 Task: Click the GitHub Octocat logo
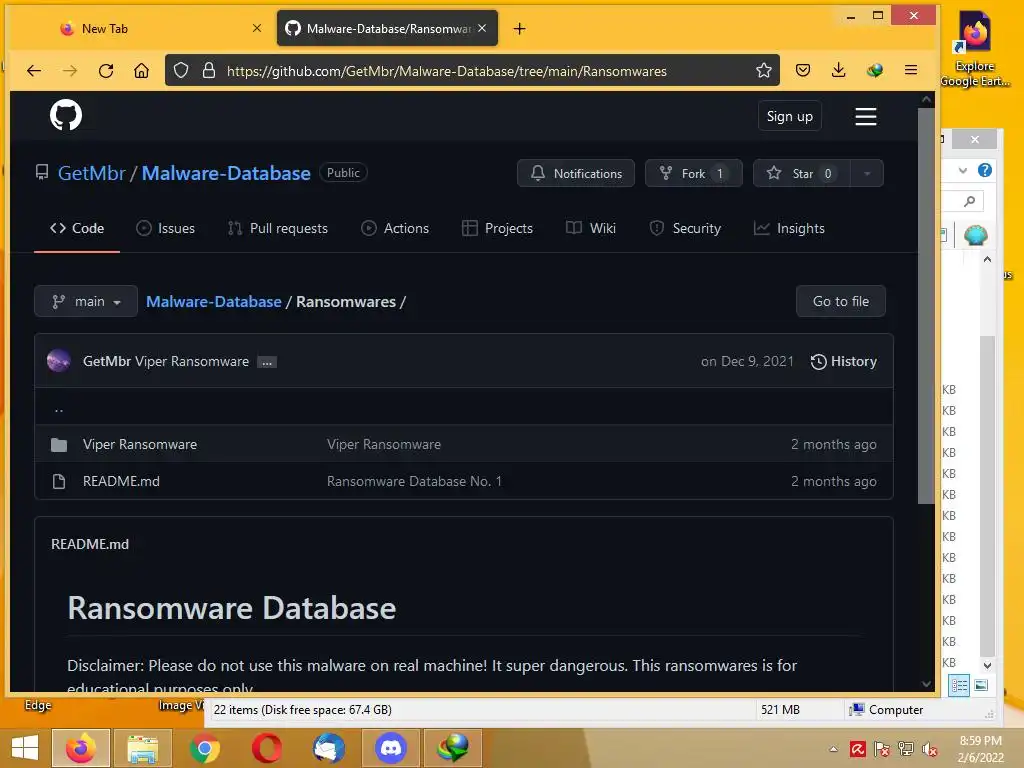66,115
